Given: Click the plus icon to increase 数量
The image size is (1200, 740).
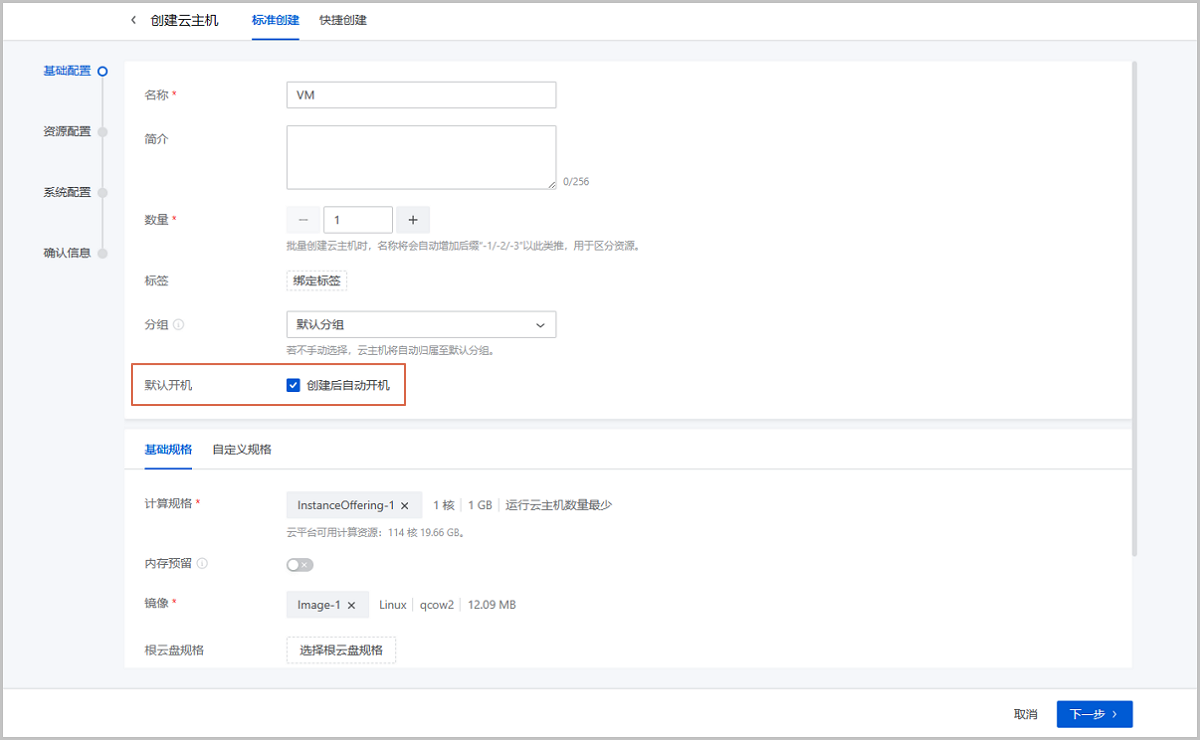Looking at the screenshot, I should pos(413,220).
